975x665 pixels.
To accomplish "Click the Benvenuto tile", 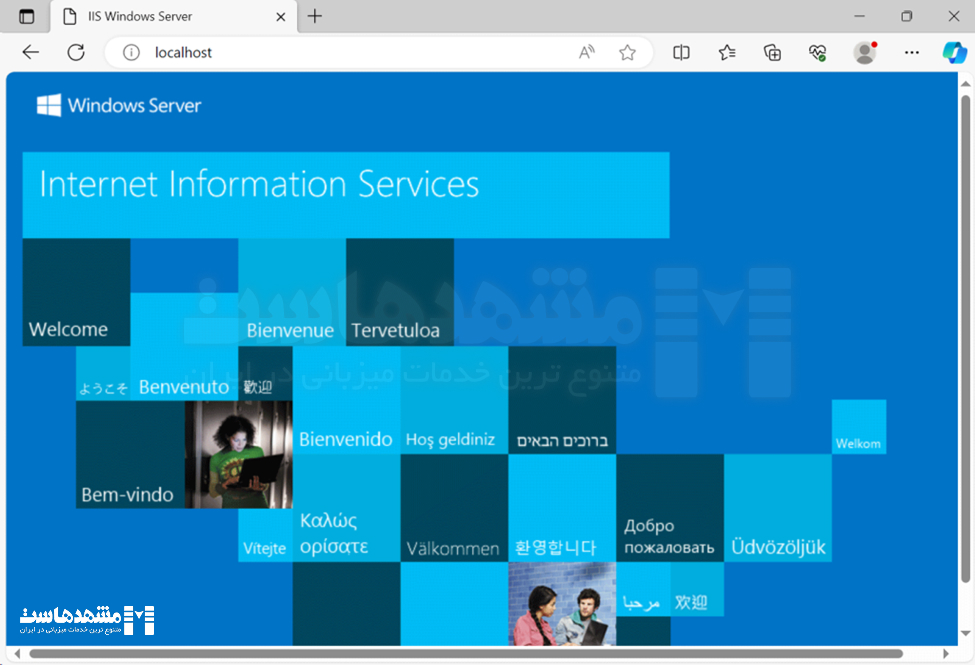I will click(184, 346).
